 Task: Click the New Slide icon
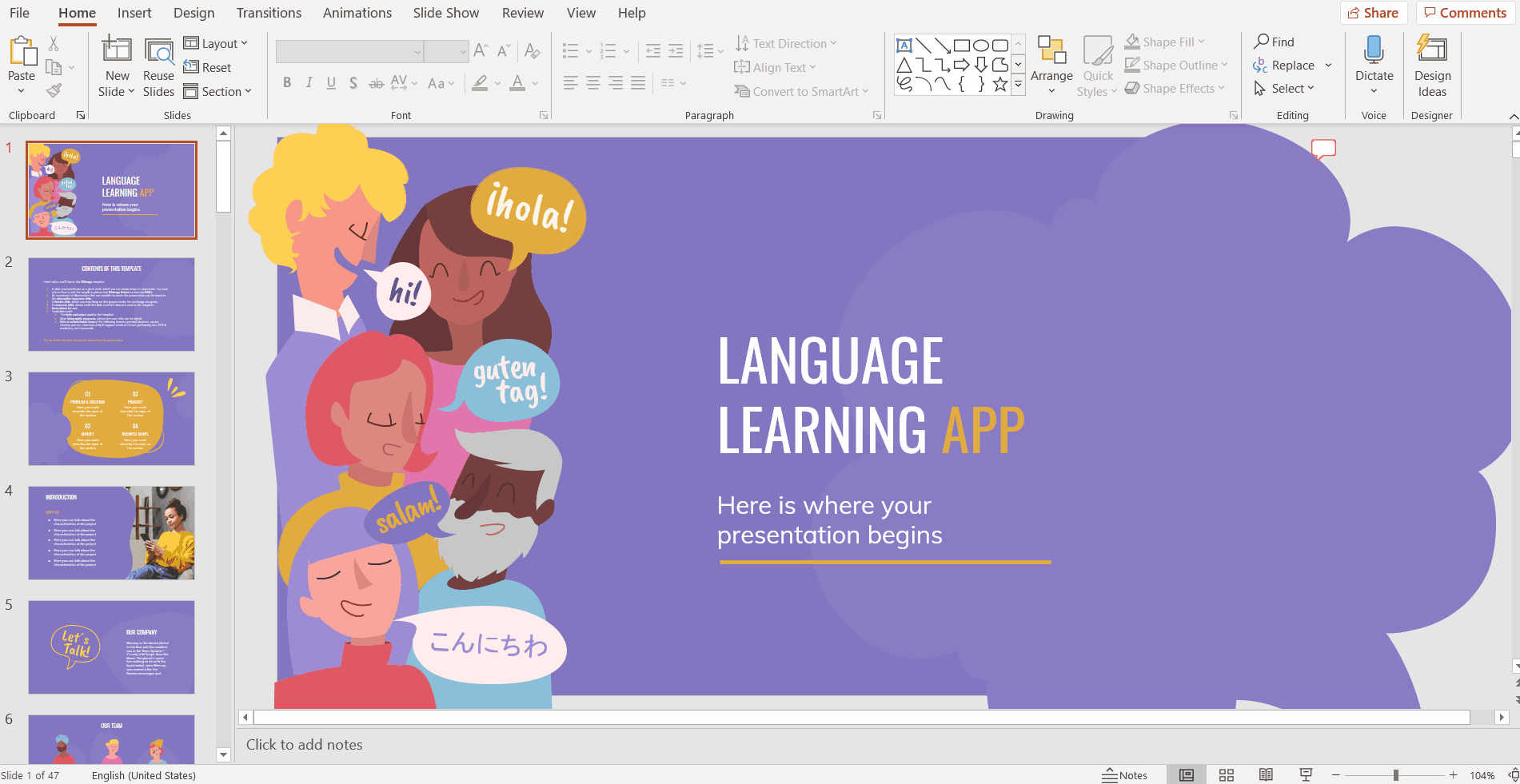117,50
